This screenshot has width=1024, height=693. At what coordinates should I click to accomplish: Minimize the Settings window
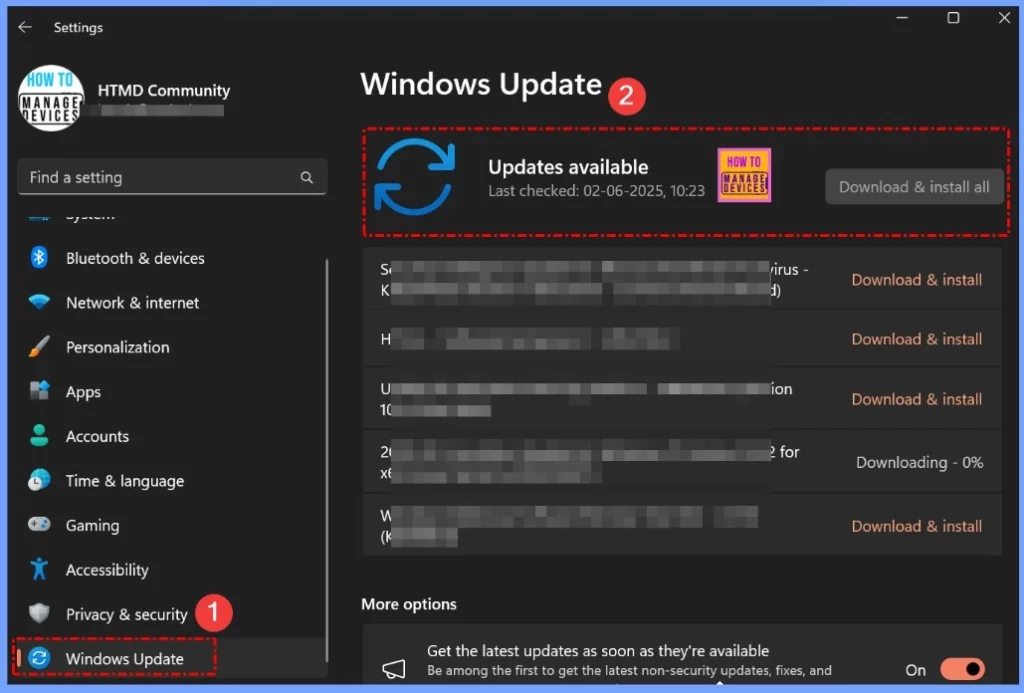point(902,18)
